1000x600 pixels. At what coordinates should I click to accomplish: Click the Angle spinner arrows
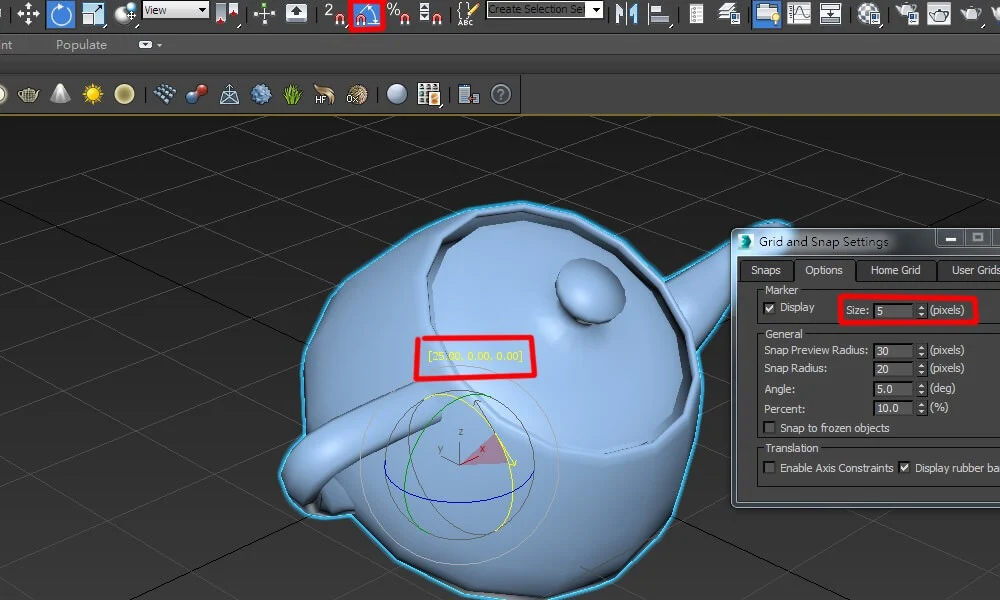pyautogui.click(x=921, y=389)
